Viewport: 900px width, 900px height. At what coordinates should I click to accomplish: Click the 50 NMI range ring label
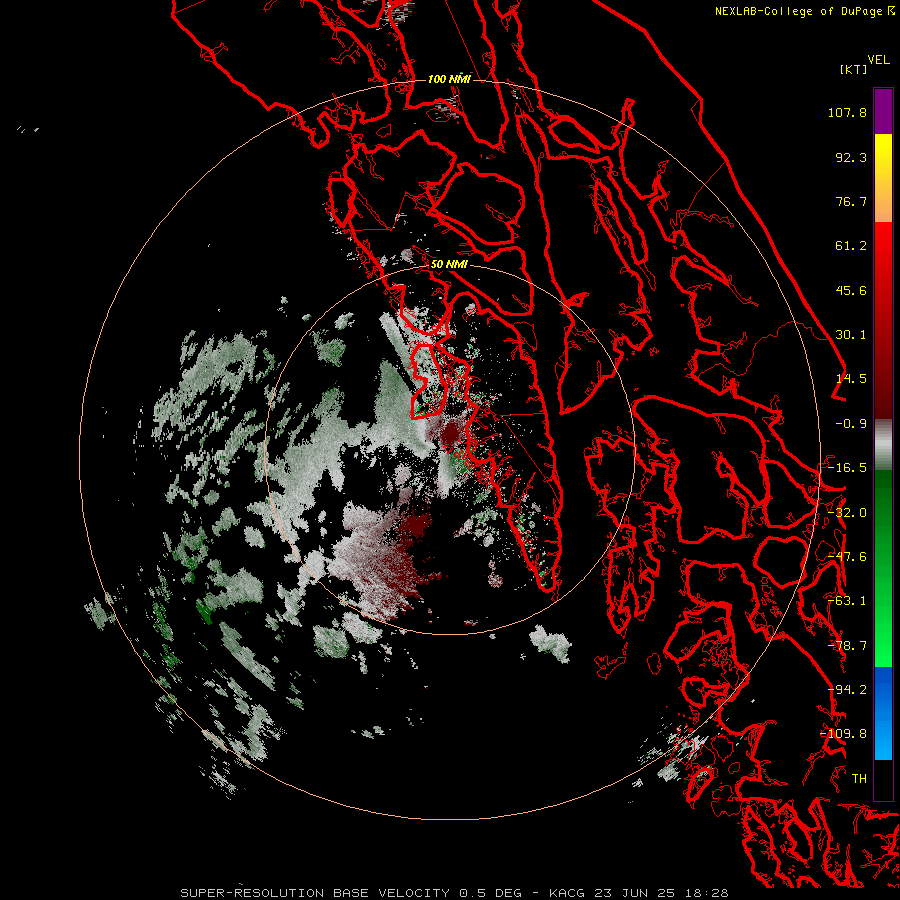click(x=449, y=265)
